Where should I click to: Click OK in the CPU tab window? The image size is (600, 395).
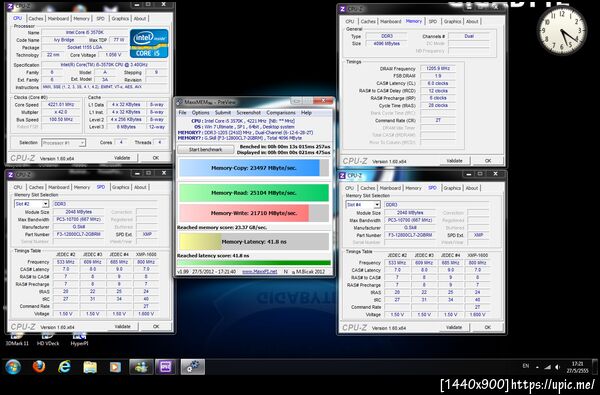(x=156, y=158)
